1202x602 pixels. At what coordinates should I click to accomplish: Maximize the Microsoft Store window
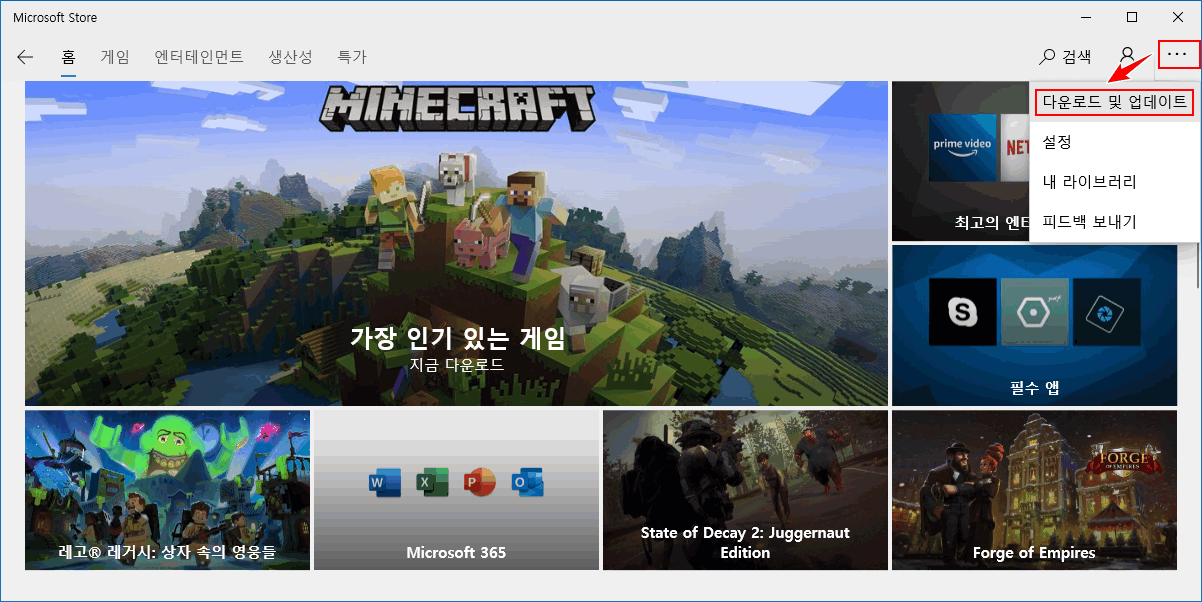click(x=1132, y=17)
